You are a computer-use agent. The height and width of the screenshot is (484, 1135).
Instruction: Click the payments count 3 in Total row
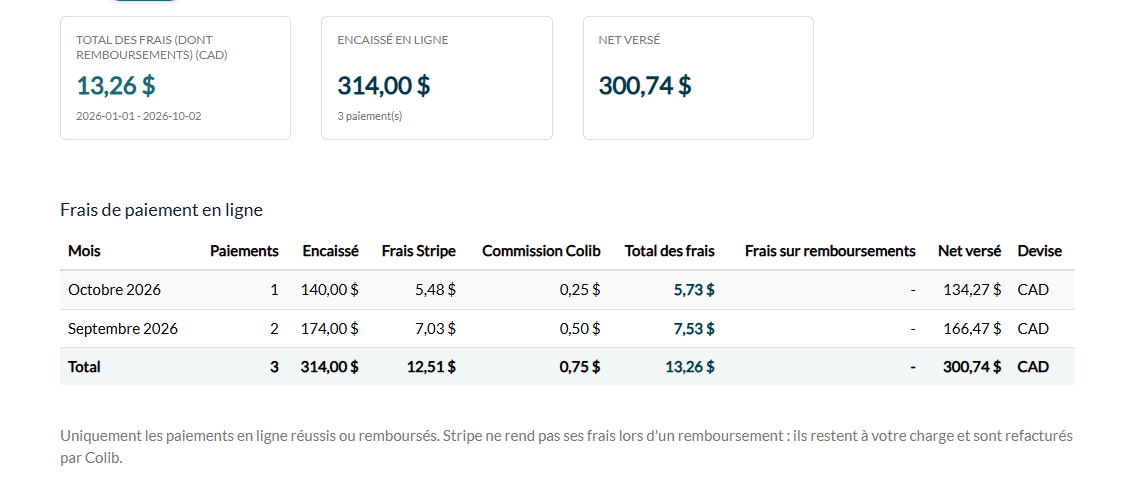point(274,367)
